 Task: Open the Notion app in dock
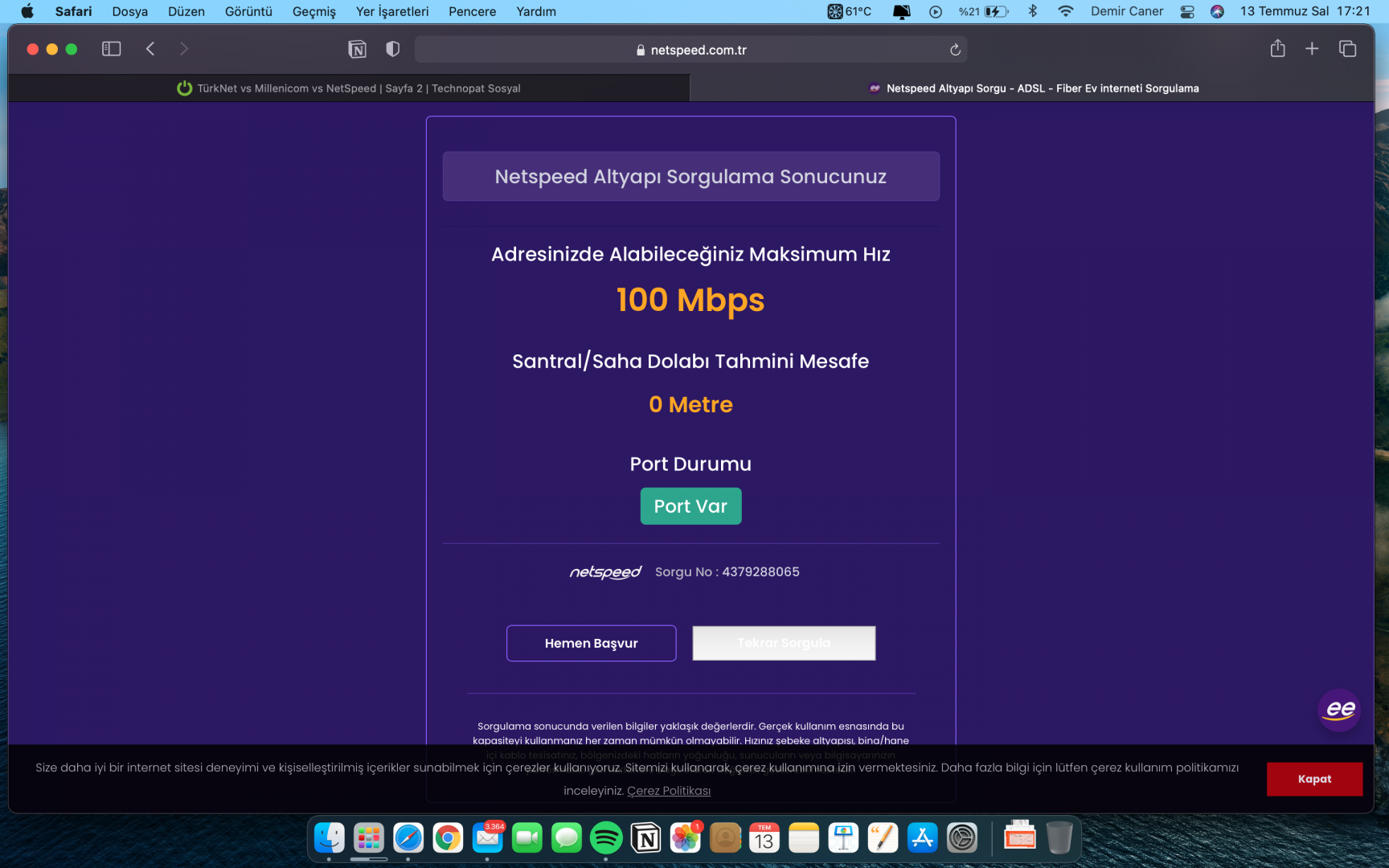645,838
